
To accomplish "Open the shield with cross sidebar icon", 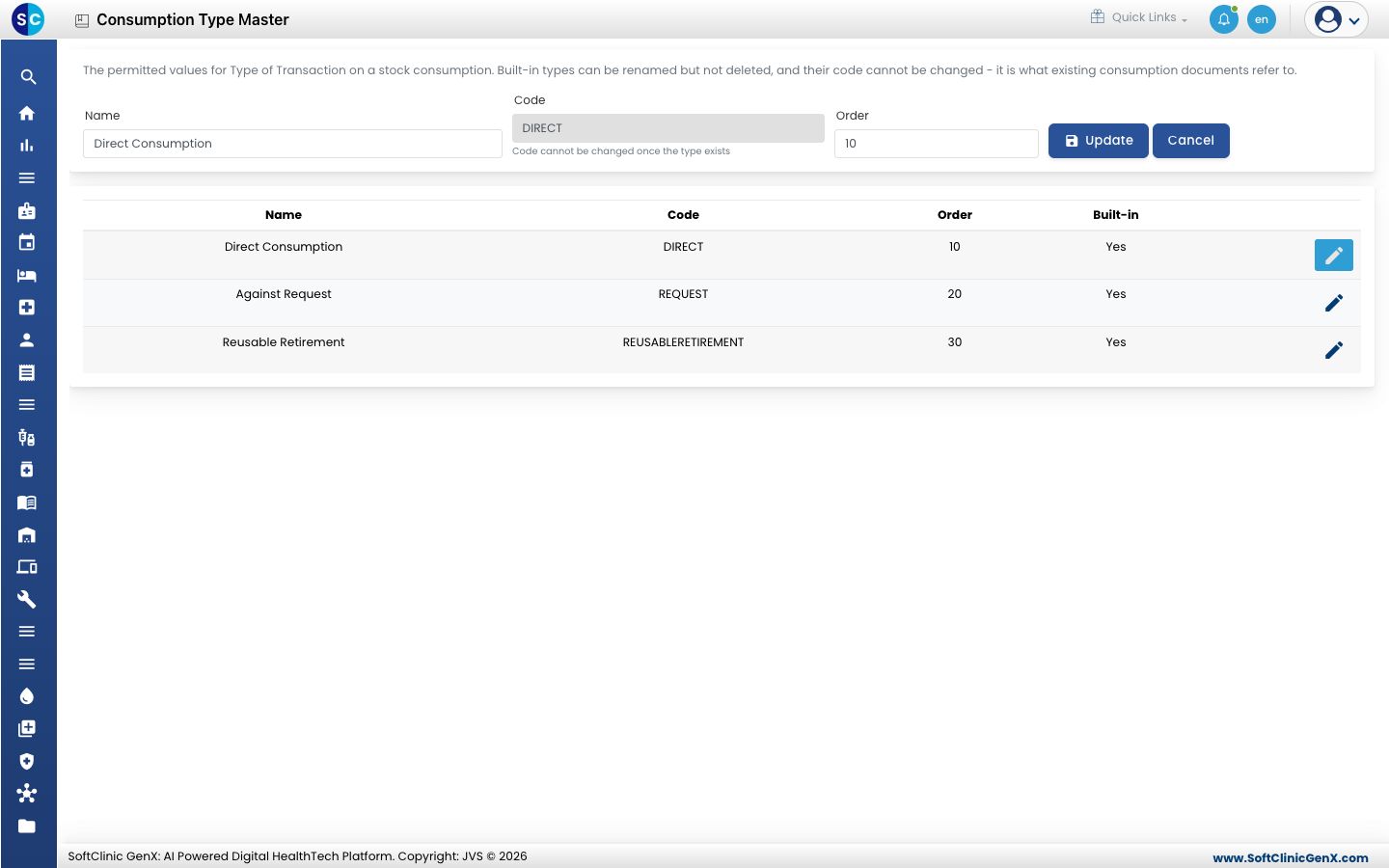I will point(27,761).
